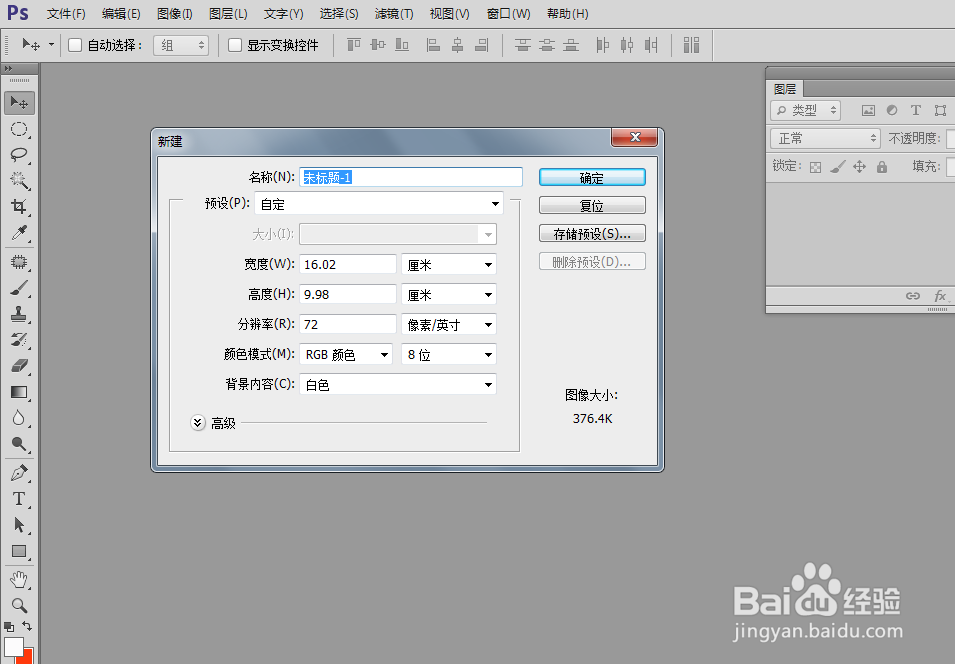Click the 确定 button
Screen dimensions: 955x664
click(x=591, y=176)
